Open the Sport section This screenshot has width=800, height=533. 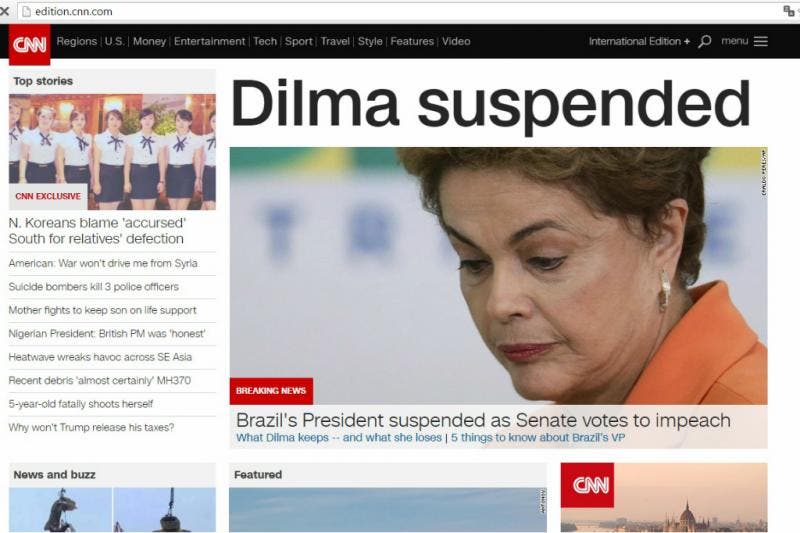click(298, 41)
